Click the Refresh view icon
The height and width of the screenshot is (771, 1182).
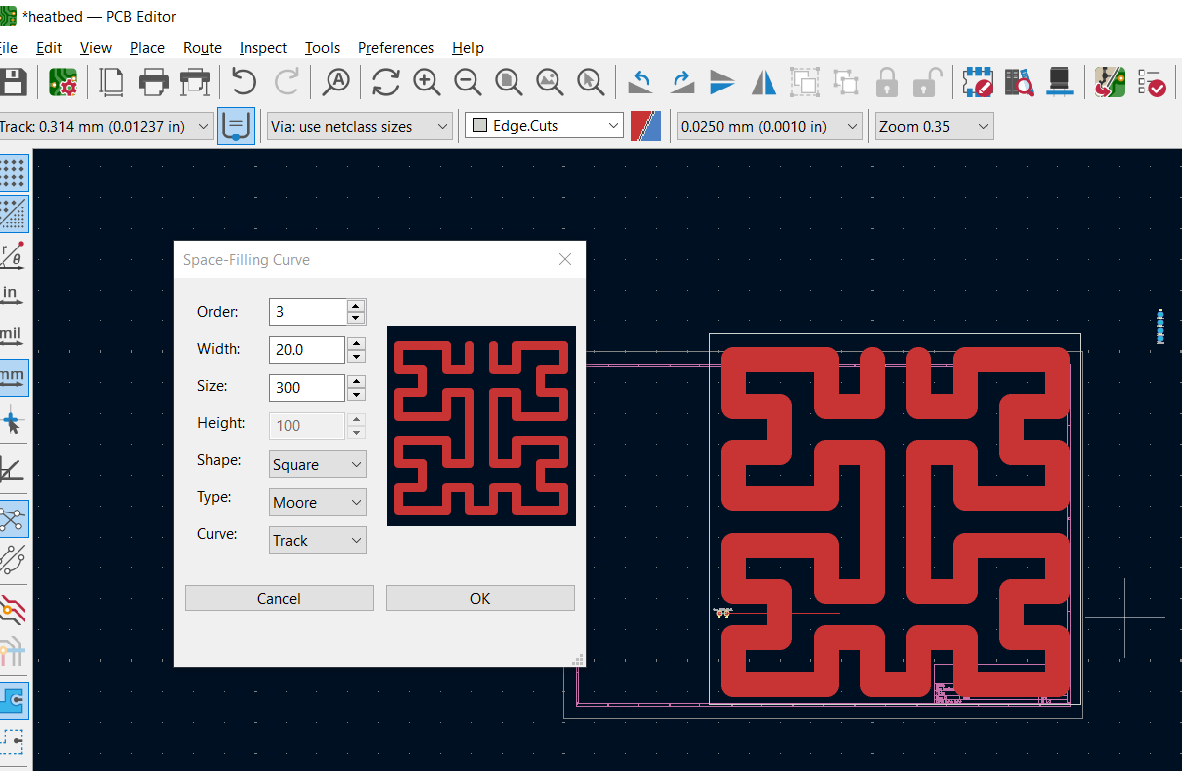click(386, 82)
